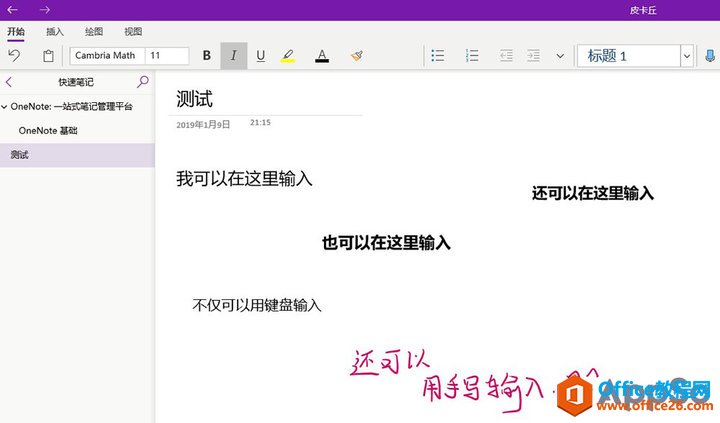Open the OneNote 基础 page
This screenshot has height=423, width=720.
pyautogui.click(x=48, y=130)
